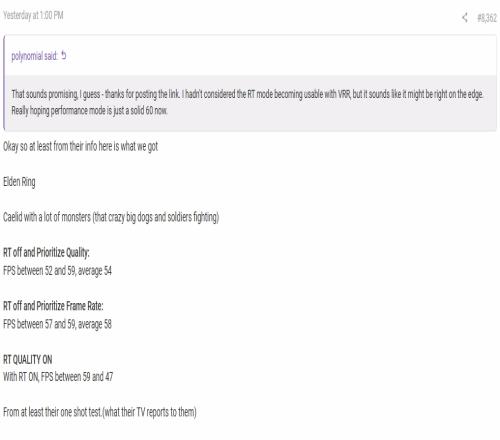The width and height of the screenshot is (500, 440).
Task: Click 'RT off and Prioritize Frame Rate:' heading
Action: 53,306
